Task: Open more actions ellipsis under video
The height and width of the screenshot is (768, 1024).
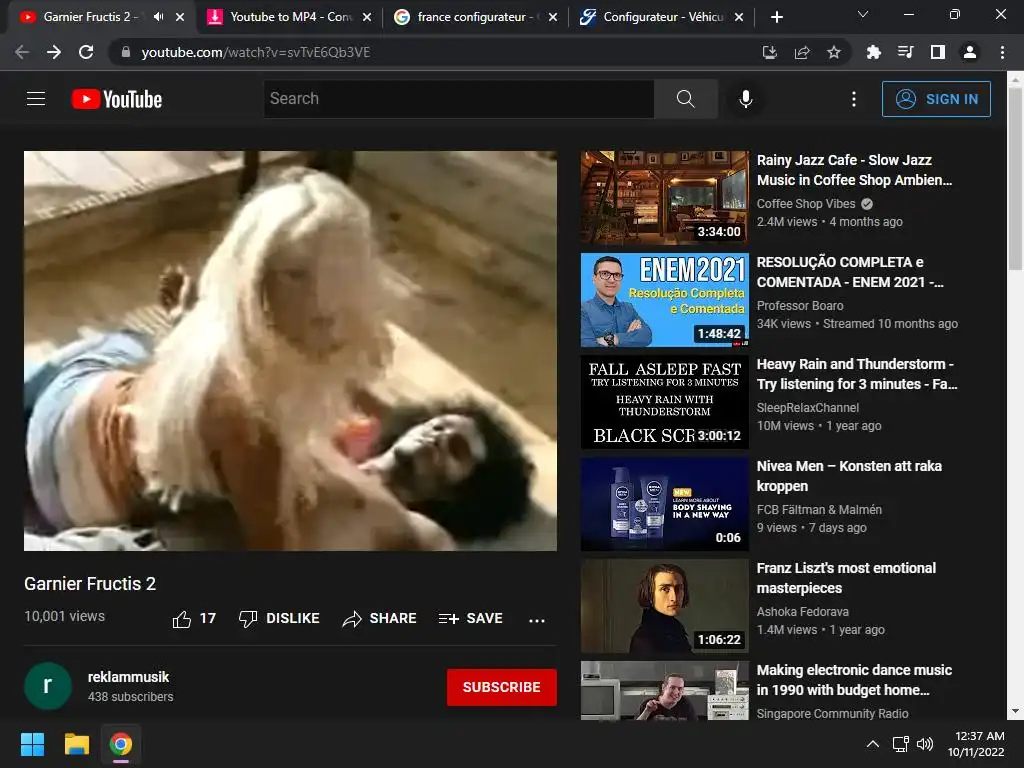Action: (x=537, y=620)
